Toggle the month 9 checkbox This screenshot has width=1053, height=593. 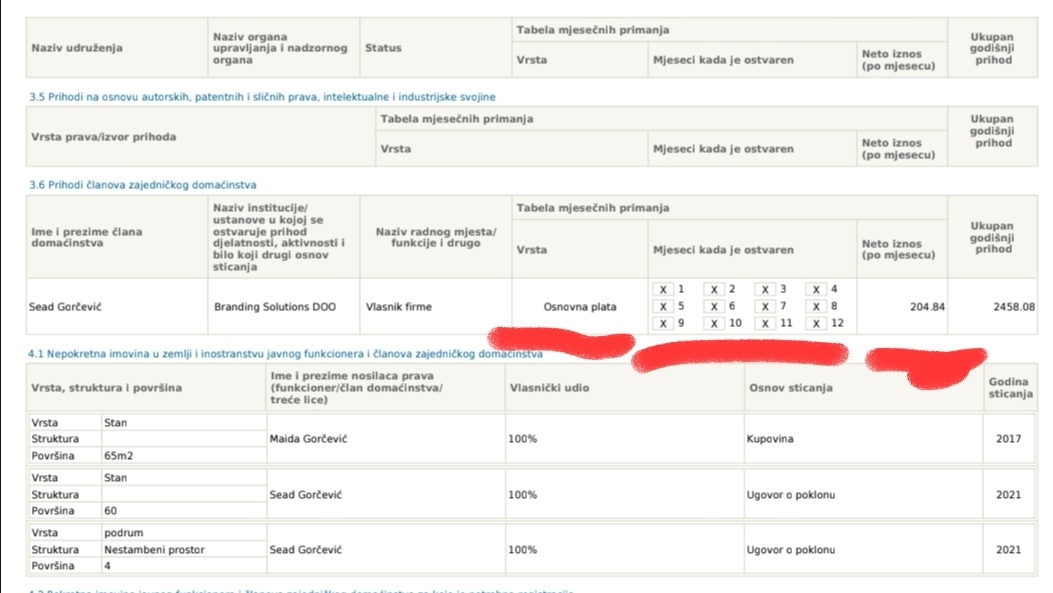[663, 323]
